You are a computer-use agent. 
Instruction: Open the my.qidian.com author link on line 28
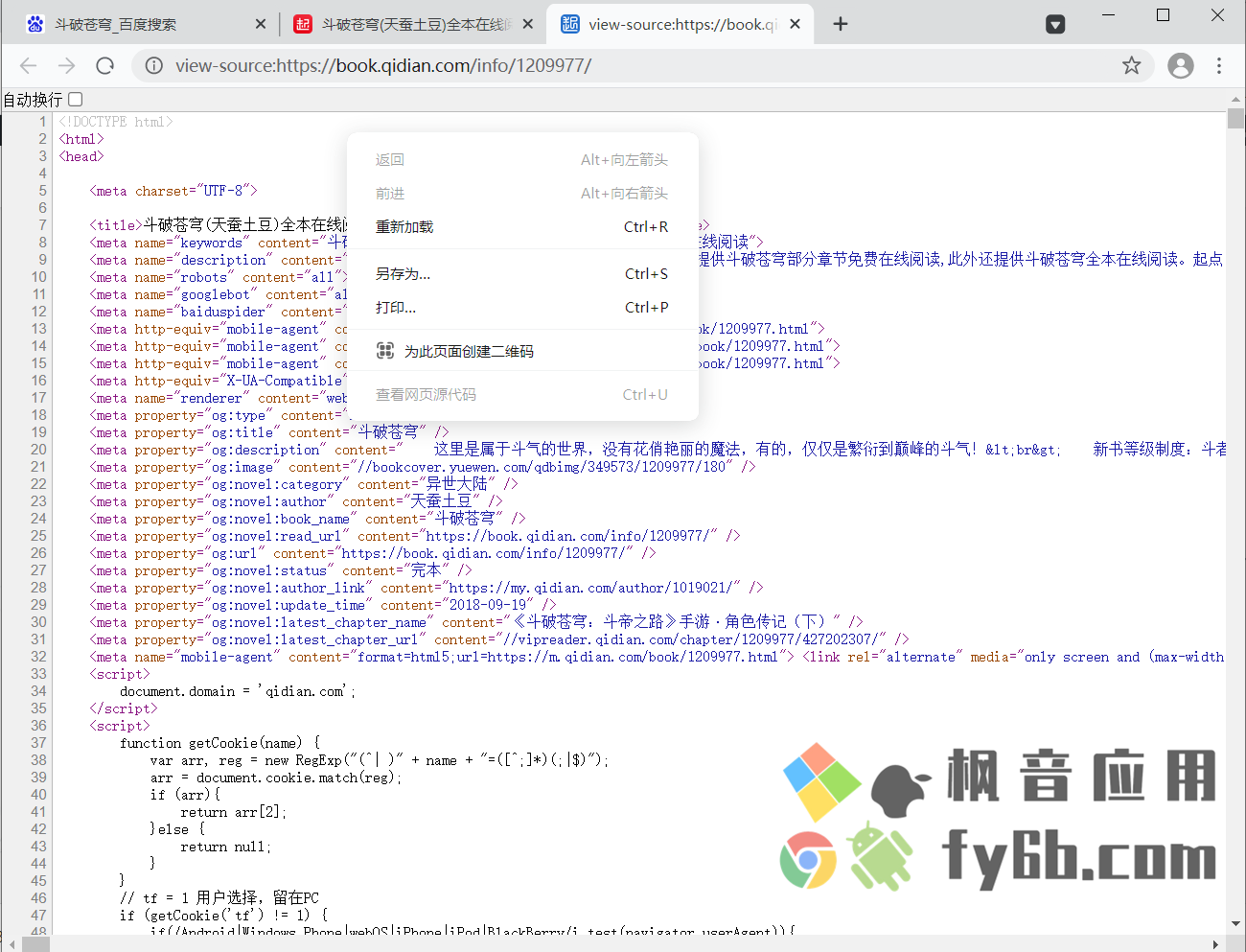(591, 588)
